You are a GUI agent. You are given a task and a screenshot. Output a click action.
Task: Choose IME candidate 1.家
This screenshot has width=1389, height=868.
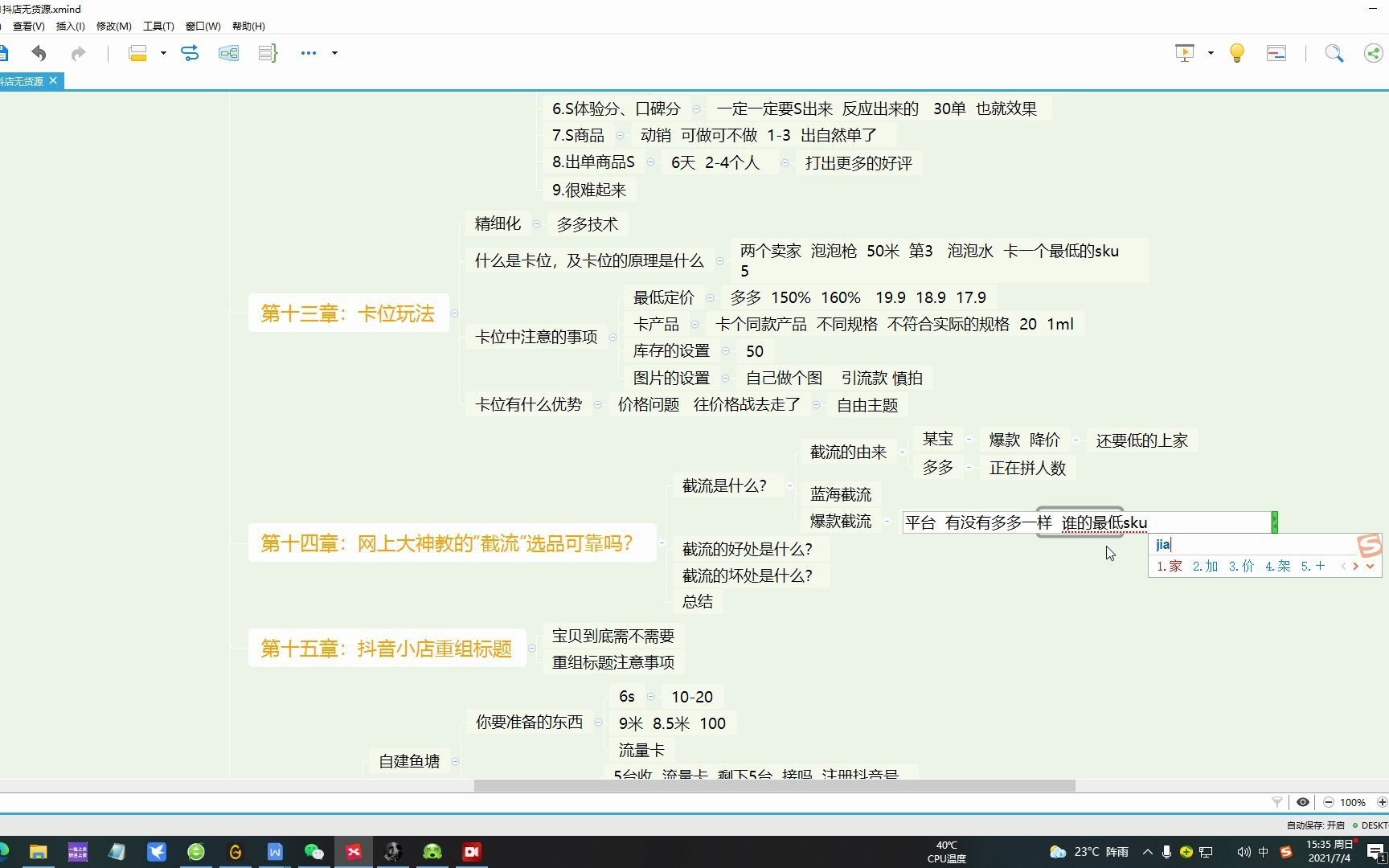tap(1170, 566)
